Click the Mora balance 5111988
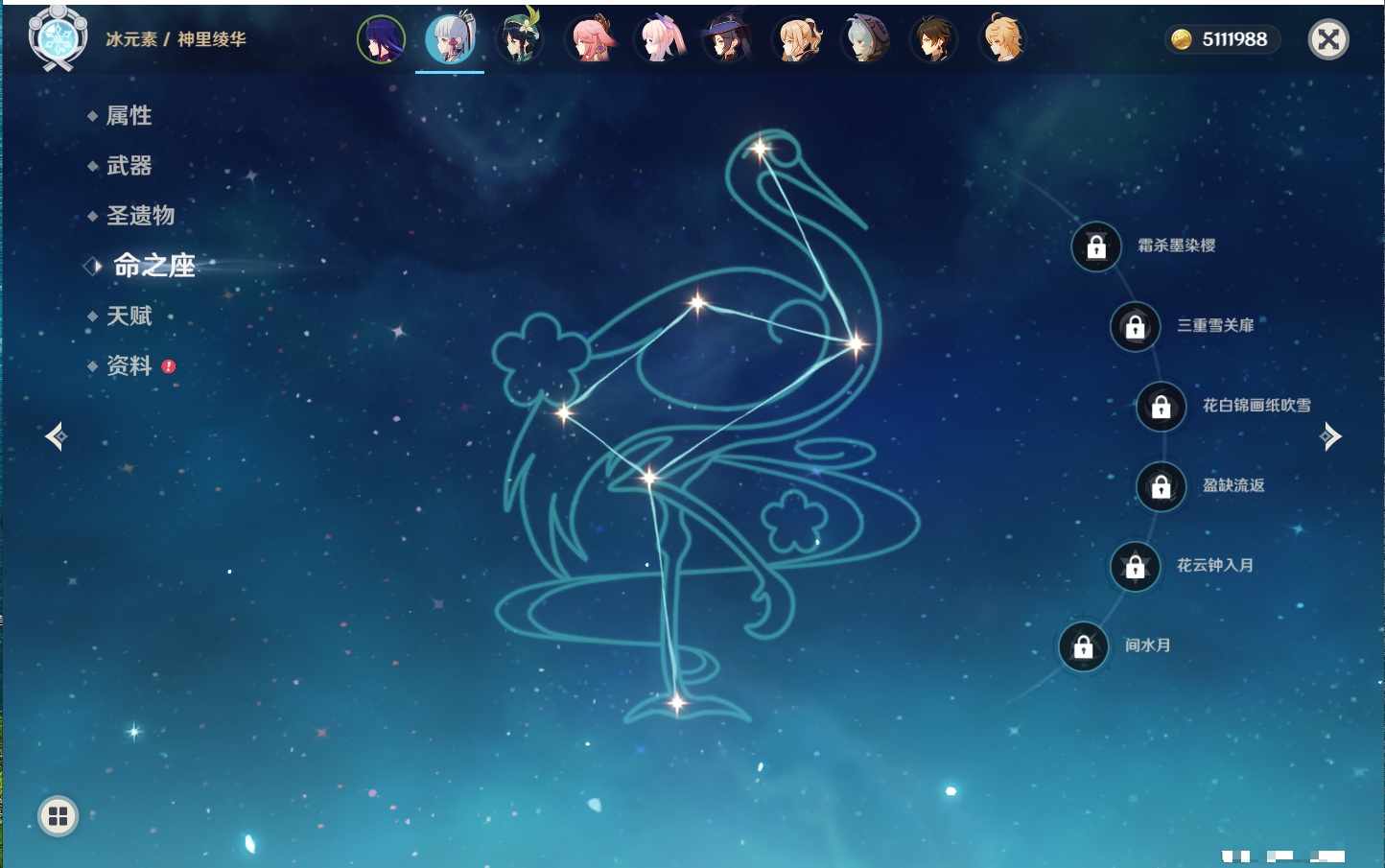The width and height of the screenshot is (1385, 868). 1234,39
